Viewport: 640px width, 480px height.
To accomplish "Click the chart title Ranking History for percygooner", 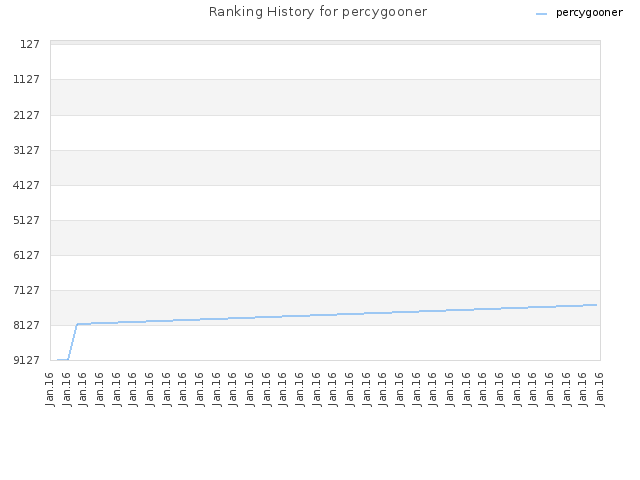I will coord(318,12).
